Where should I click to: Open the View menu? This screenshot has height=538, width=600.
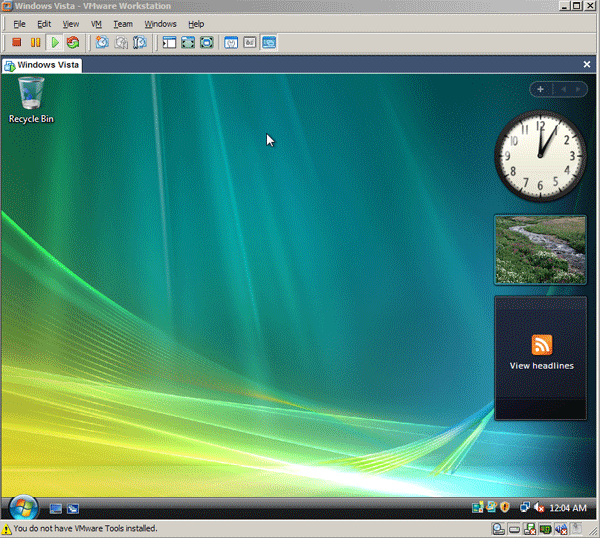(71, 24)
